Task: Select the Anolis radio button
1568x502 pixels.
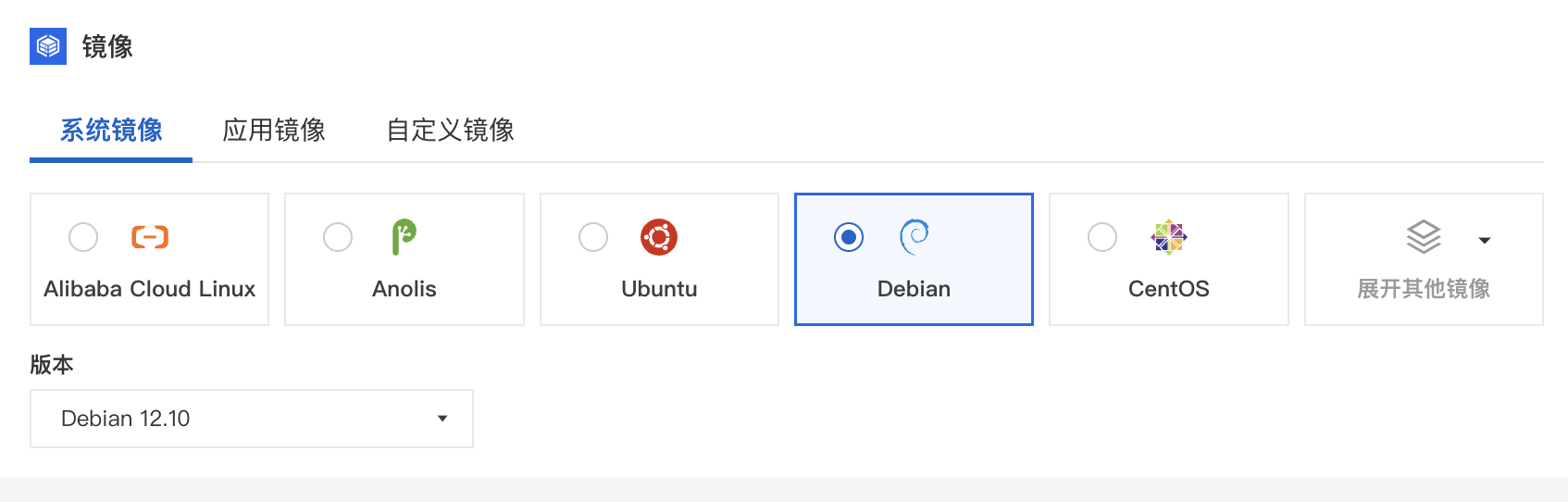Action: coord(338,237)
